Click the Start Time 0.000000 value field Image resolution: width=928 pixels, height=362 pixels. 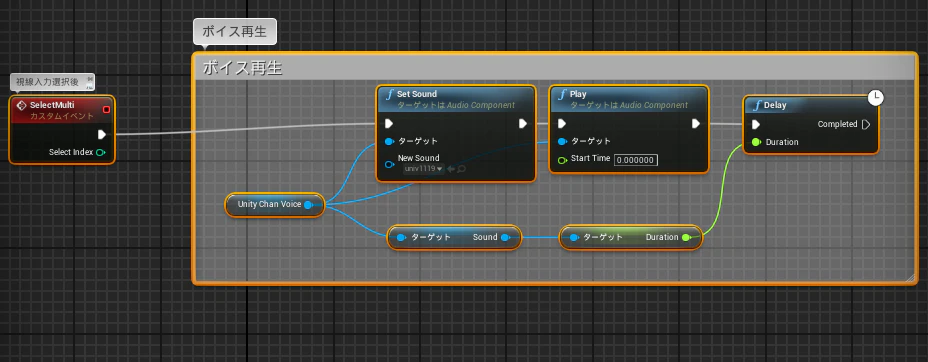[636, 160]
